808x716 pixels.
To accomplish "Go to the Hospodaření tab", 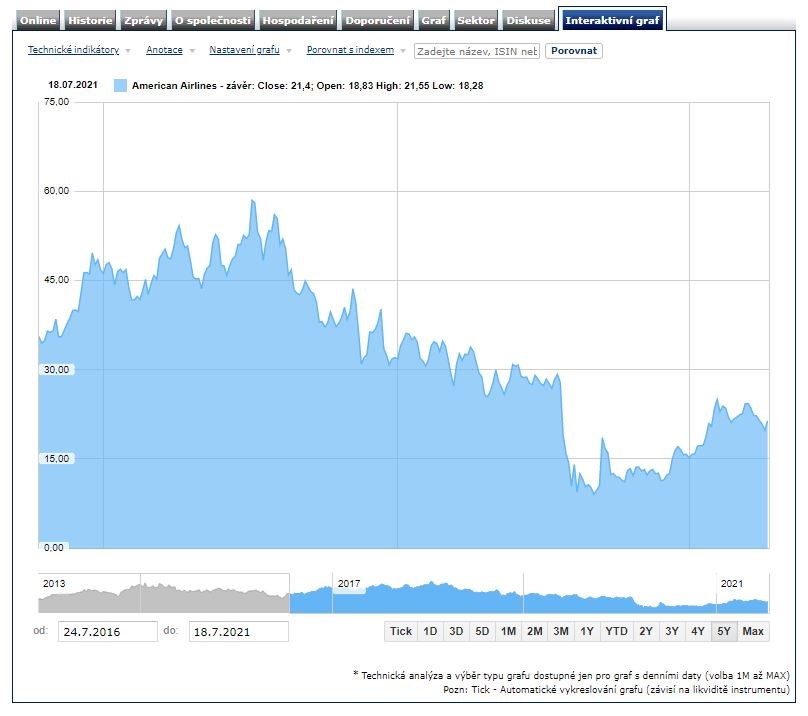I will [298, 20].
